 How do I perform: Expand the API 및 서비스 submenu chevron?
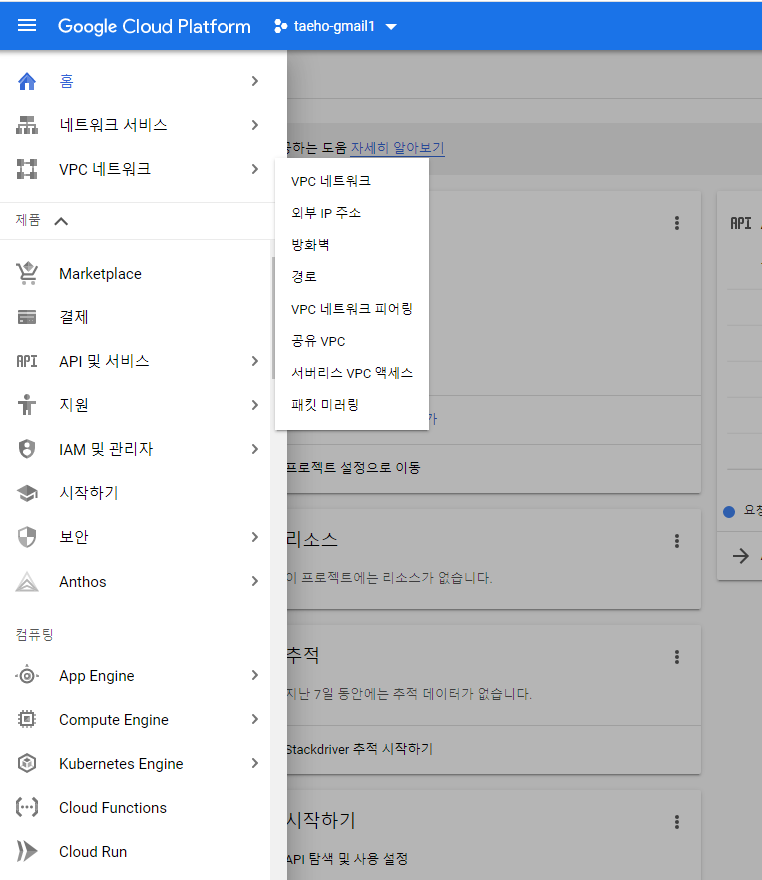pos(255,361)
